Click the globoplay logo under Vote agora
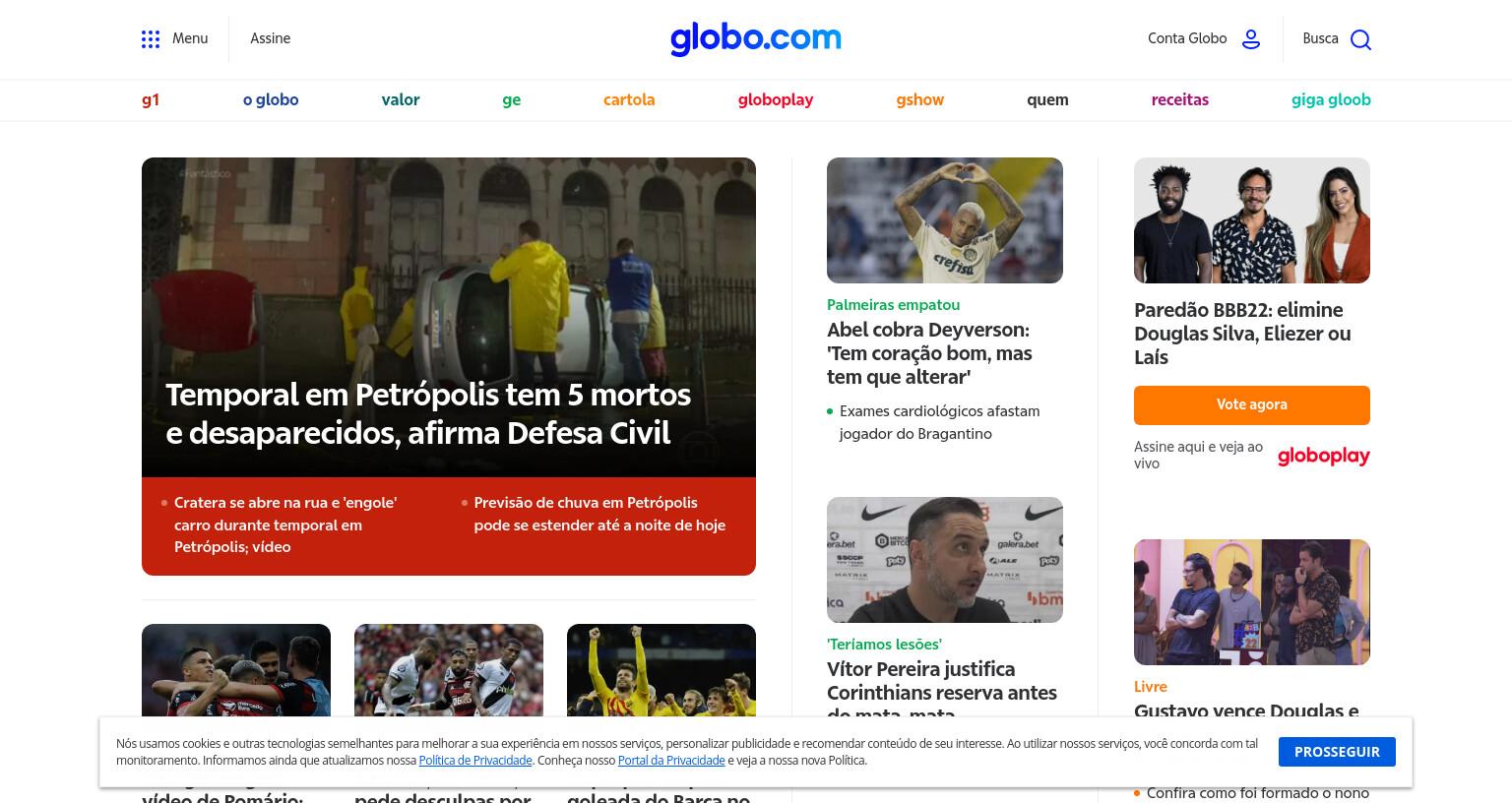Image resolution: width=1512 pixels, height=803 pixels. tap(1324, 456)
